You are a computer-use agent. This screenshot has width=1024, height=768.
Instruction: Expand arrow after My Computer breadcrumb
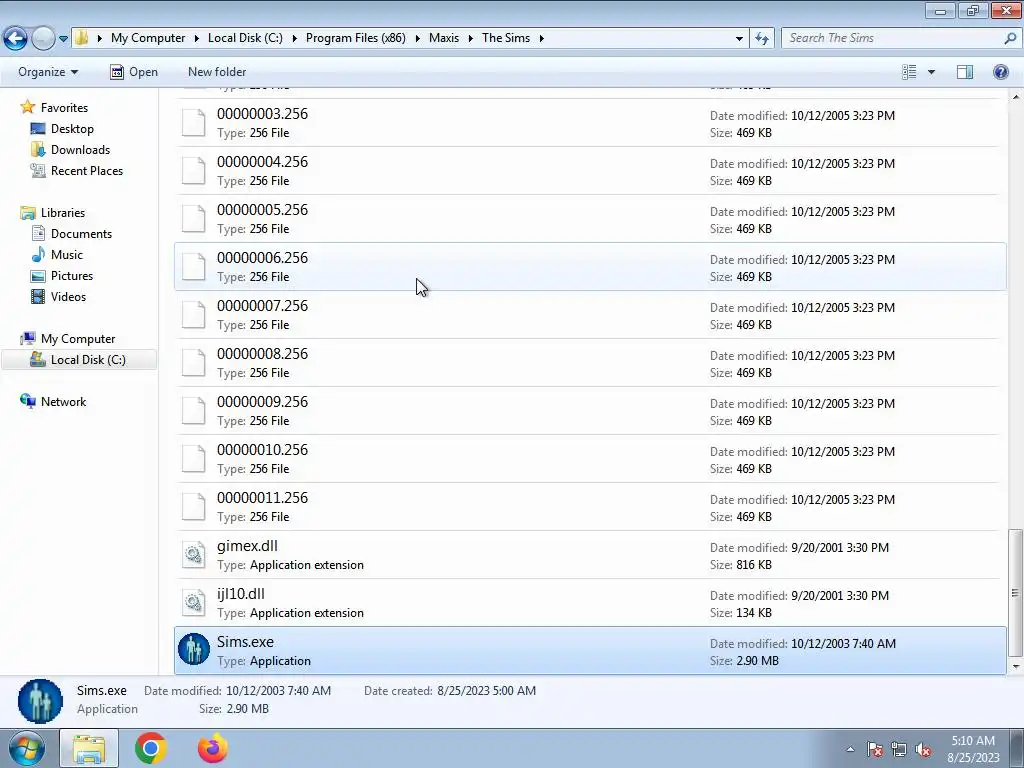(x=197, y=38)
